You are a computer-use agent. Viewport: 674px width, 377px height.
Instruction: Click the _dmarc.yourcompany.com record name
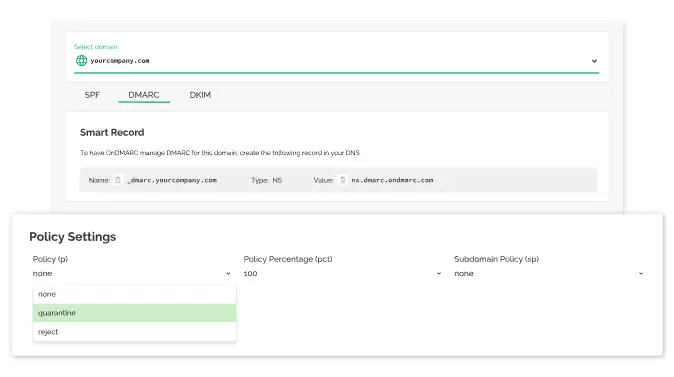172,180
